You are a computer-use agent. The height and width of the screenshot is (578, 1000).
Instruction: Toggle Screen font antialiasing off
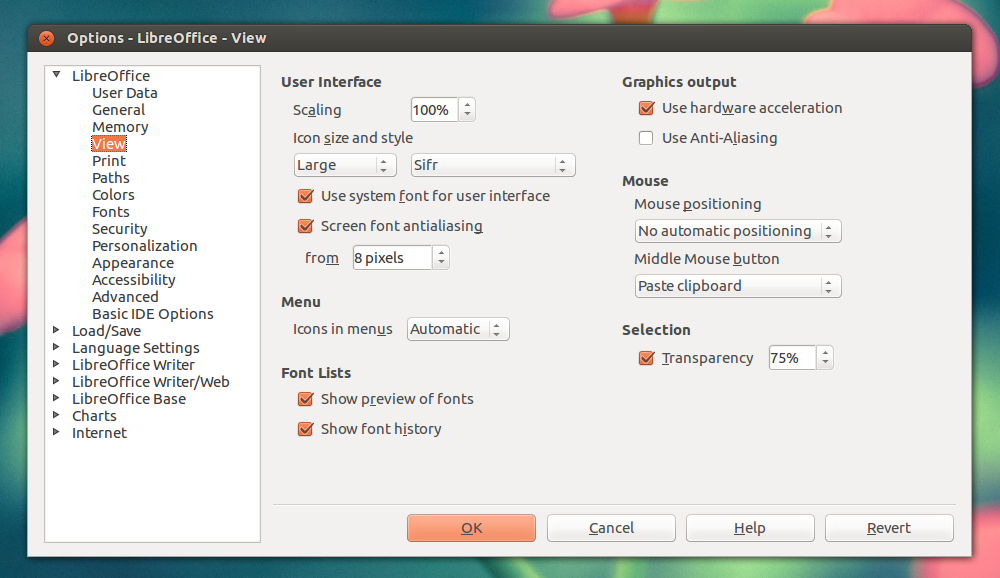point(305,226)
